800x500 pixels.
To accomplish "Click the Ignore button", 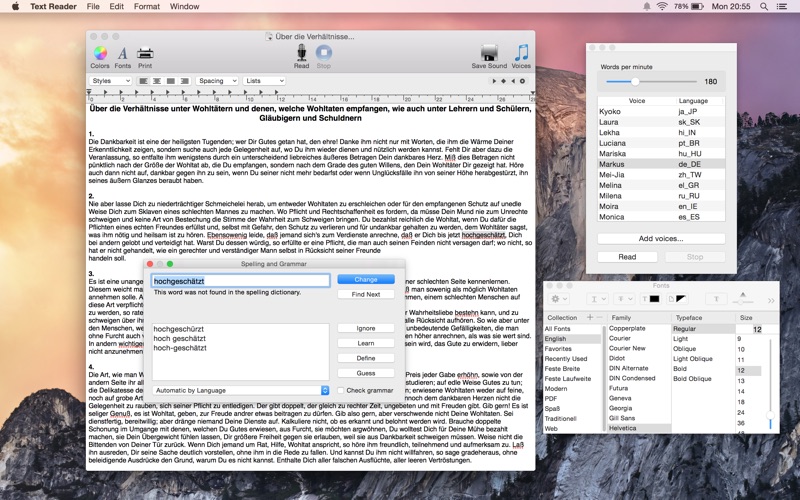I will pos(366,328).
